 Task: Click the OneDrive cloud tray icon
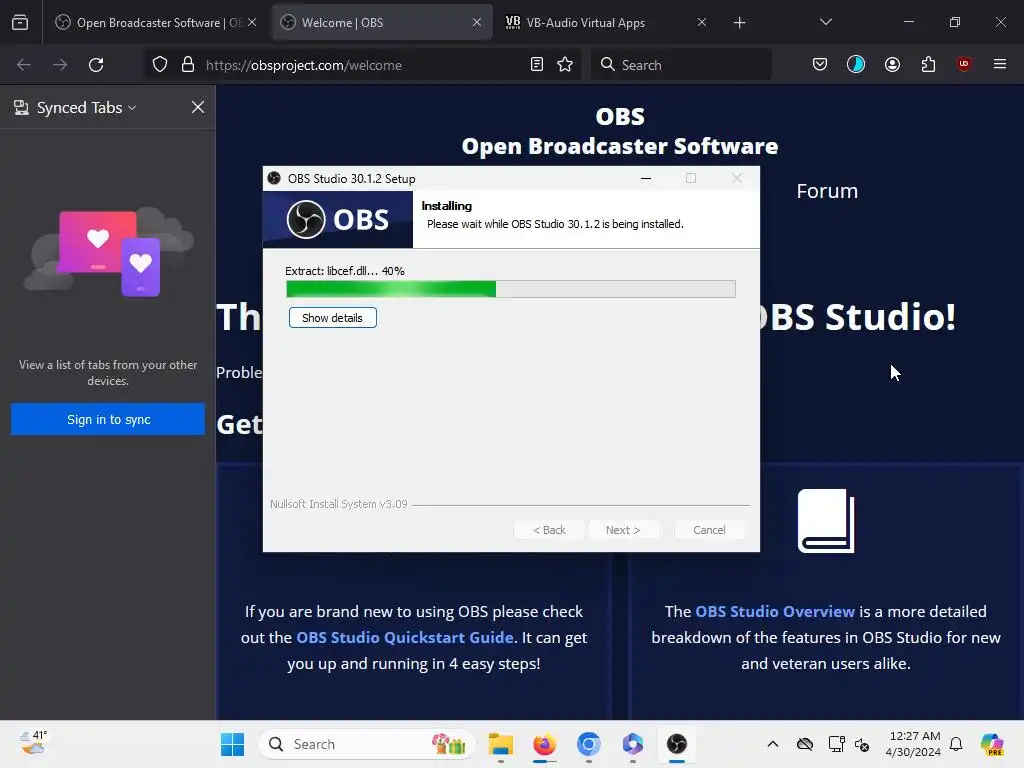[805, 744]
